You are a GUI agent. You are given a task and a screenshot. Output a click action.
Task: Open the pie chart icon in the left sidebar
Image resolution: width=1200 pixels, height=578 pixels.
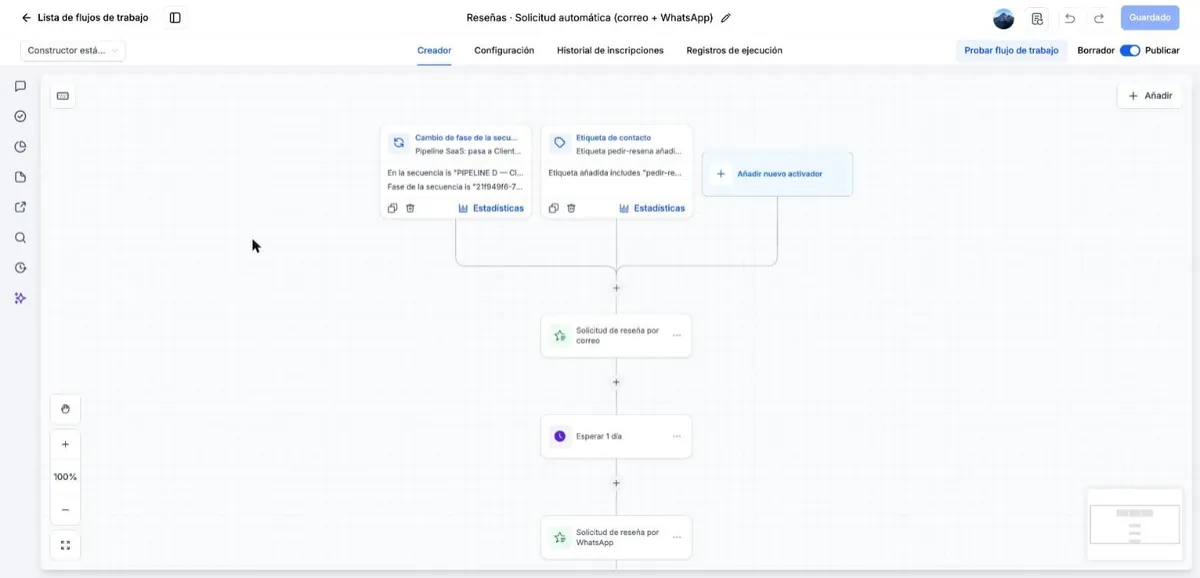coord(20,147)
